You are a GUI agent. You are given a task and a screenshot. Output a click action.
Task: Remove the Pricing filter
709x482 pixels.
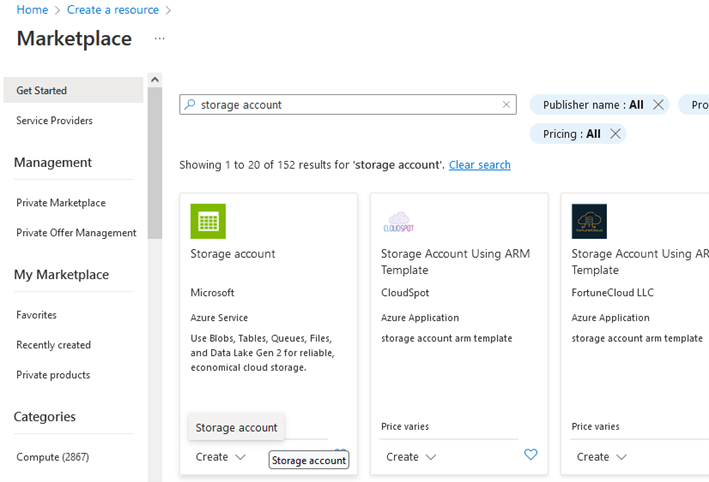click(x=615, y=134)
